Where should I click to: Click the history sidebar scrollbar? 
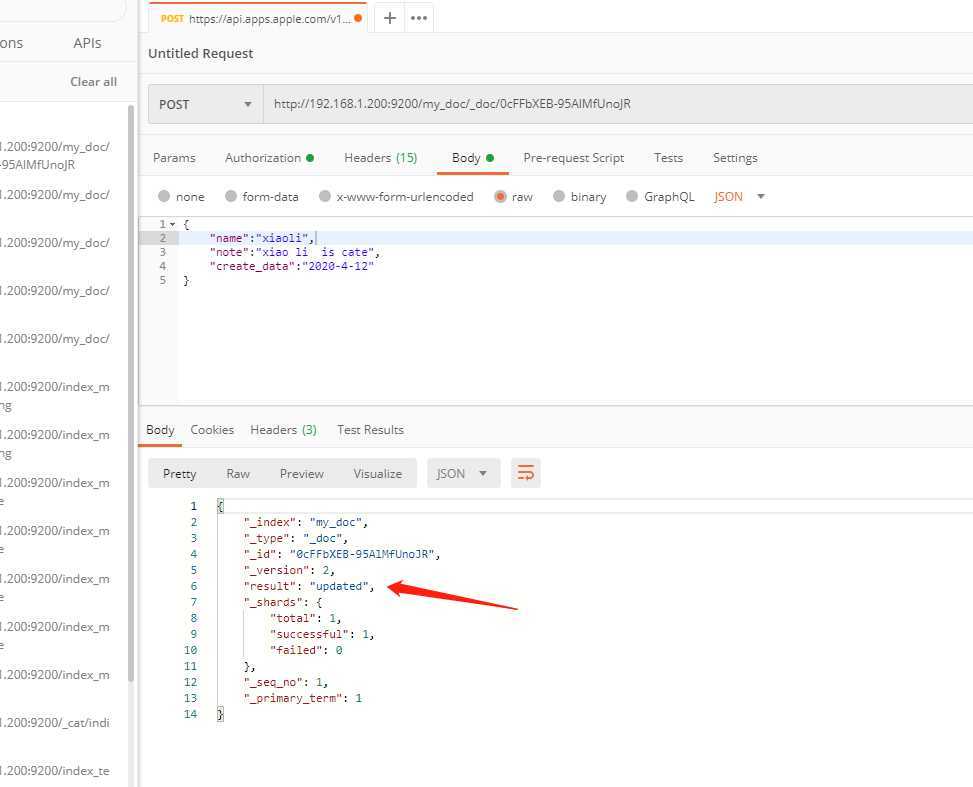click(x=131, y=394)
